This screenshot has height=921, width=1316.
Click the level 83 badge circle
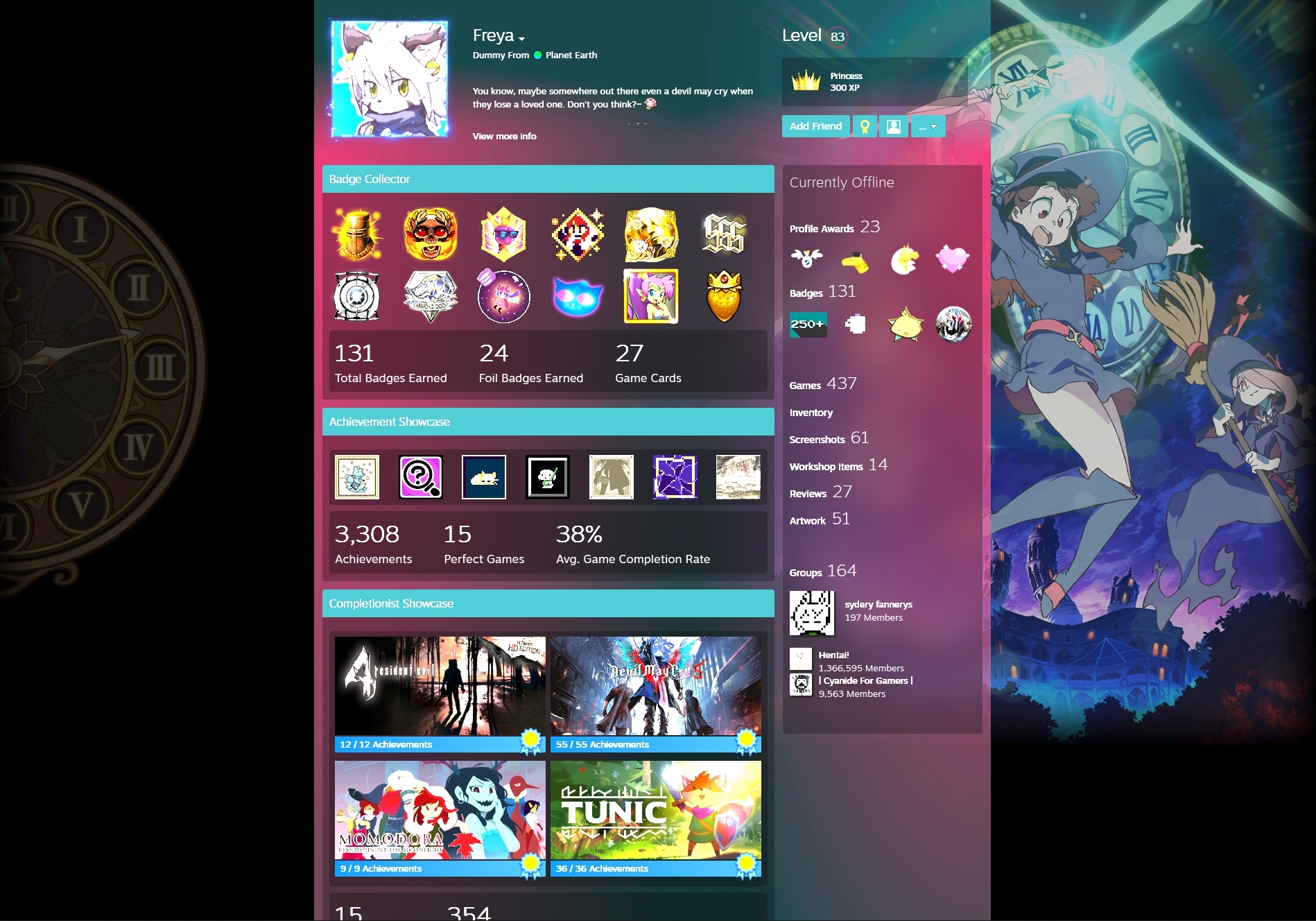pos(838,37)
